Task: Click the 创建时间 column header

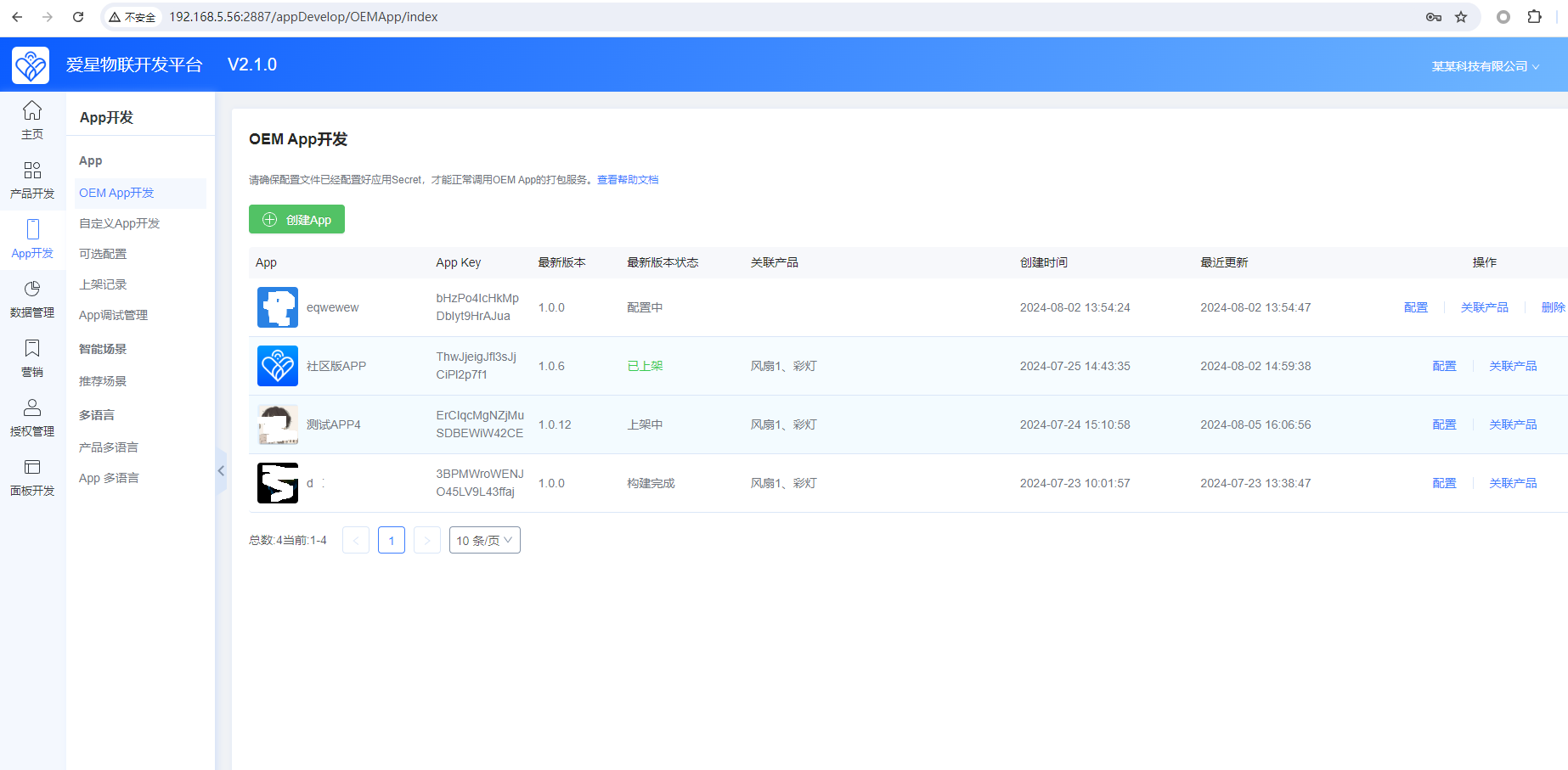Action: tap(1044, 262)
